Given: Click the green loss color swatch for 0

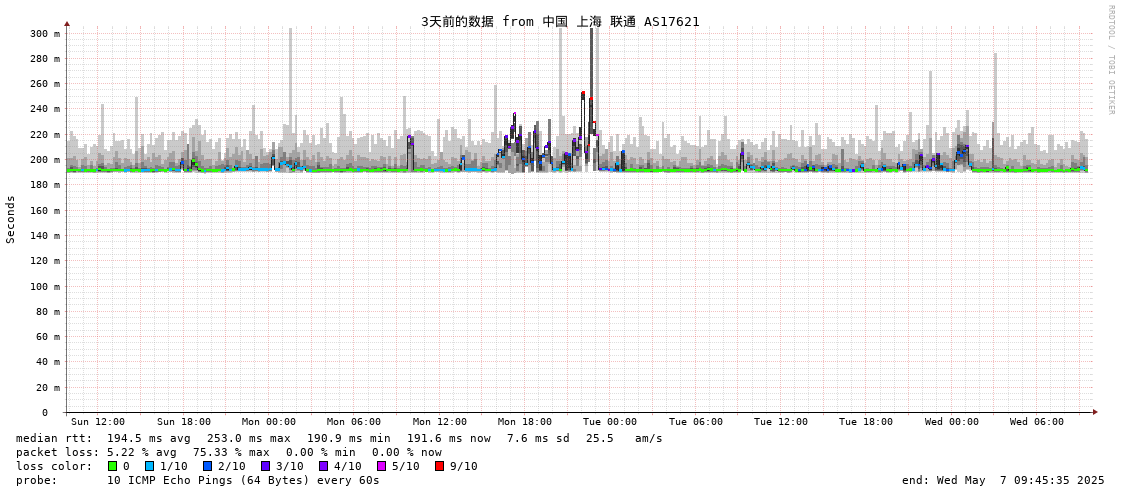Looking at the screenshot, I should (x=112, y=466).
